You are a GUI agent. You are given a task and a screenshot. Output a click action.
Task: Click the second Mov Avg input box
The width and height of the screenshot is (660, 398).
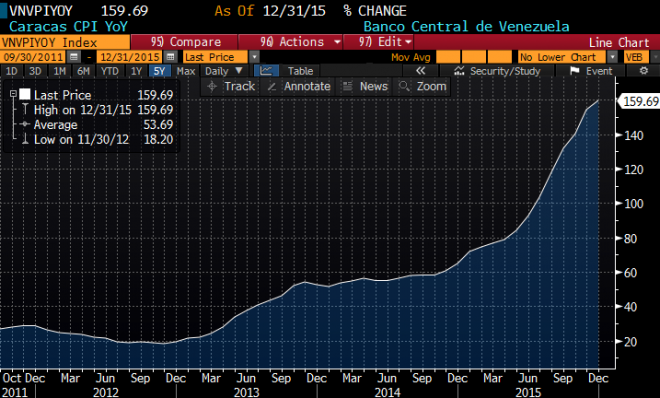click(x=474, y=57)
